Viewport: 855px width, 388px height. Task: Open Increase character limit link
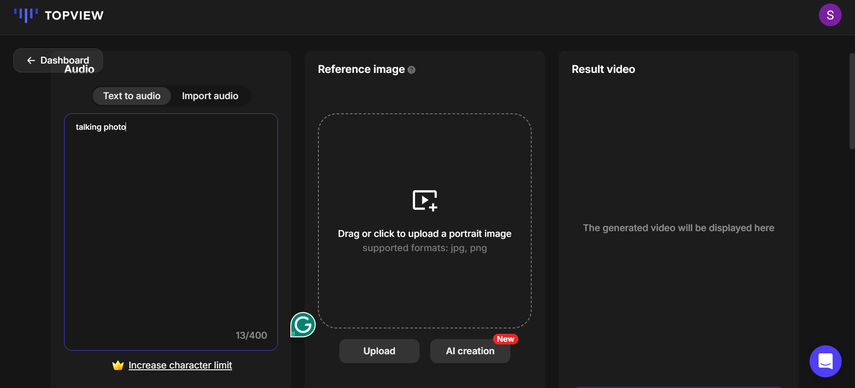[180, 365]
